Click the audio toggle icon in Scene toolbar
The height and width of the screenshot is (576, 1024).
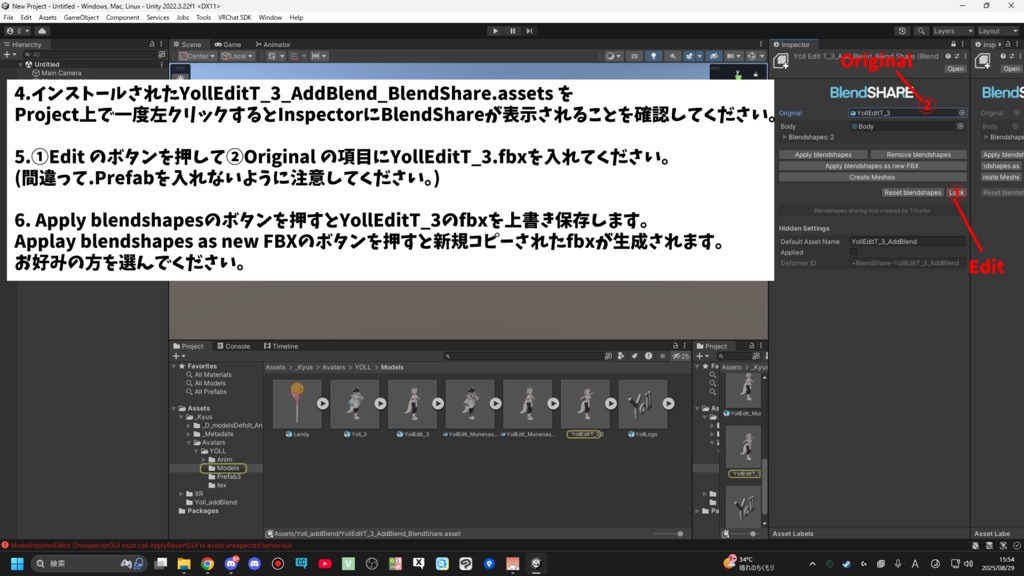(x=672, y=56)
